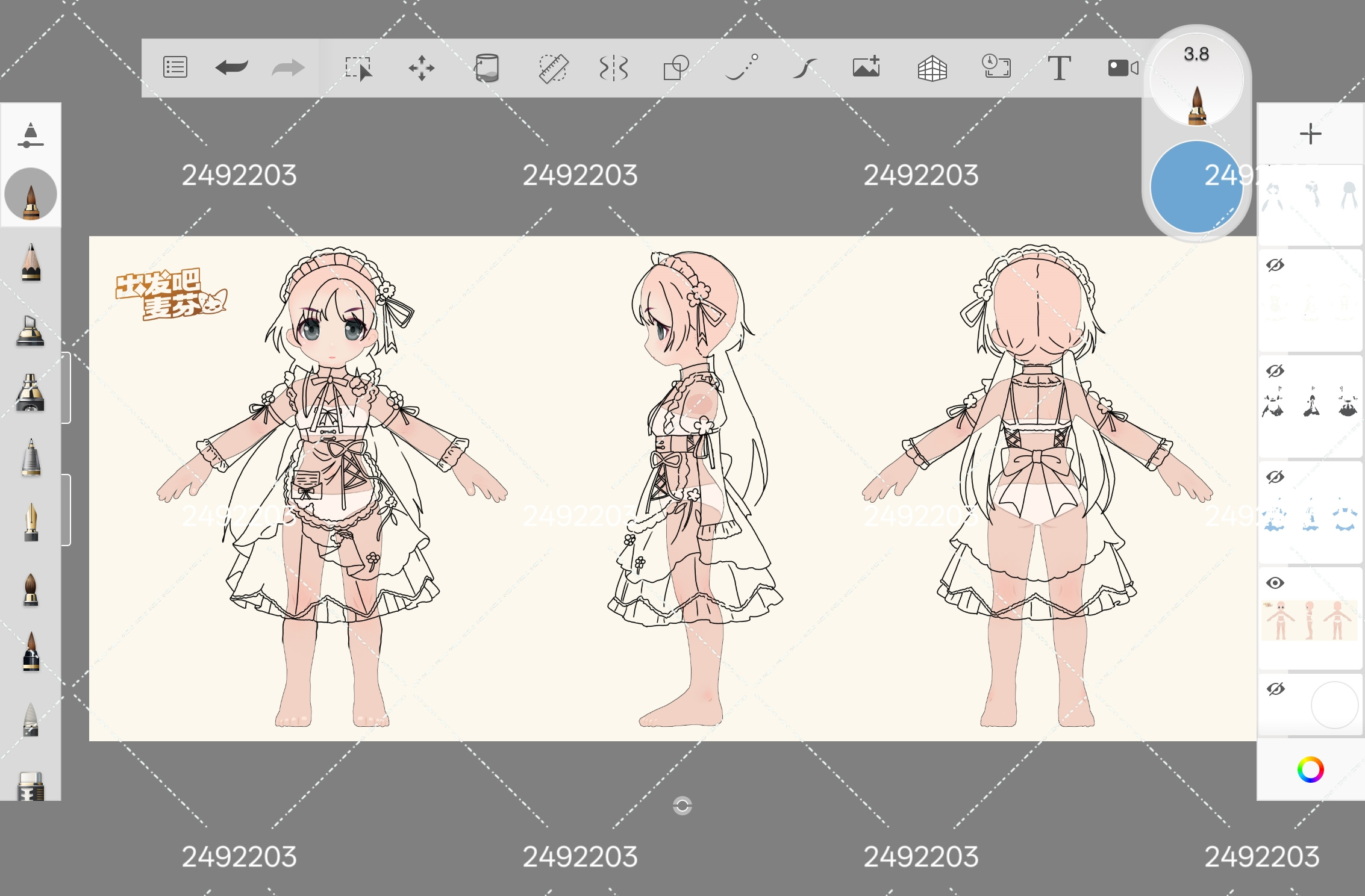The width and height of the screenshot is (1365, 896).
Task: Show the hidden blue sketch layer
Action: (1275, 477)
